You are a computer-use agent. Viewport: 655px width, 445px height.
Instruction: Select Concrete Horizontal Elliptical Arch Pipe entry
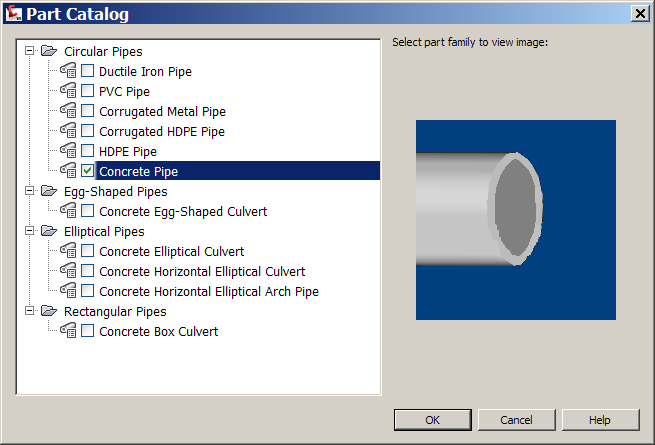pyautogui.click(x=209, y=291)
